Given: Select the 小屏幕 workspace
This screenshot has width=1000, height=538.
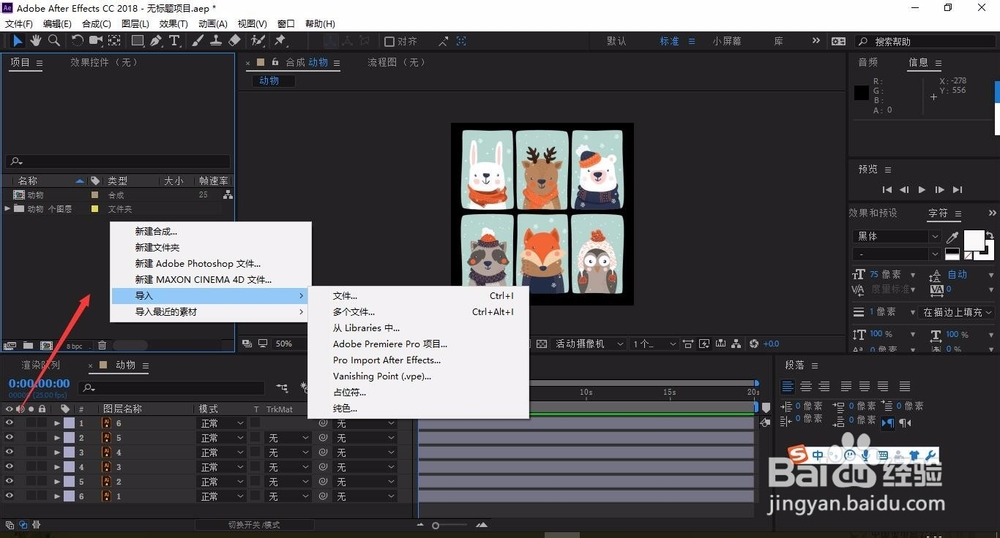Looking at the screenshot, I should coord(726,41).
